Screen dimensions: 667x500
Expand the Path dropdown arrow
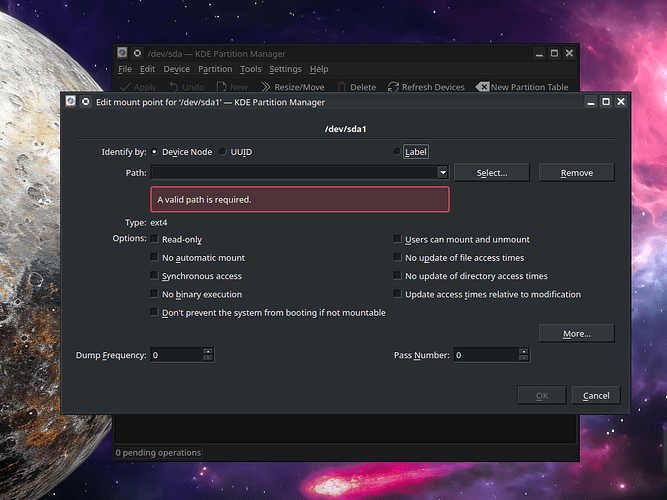point(443,172)
